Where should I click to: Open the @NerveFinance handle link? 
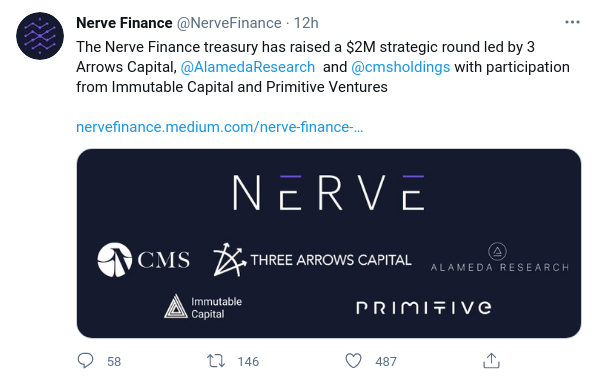click(x=229, y=23)
